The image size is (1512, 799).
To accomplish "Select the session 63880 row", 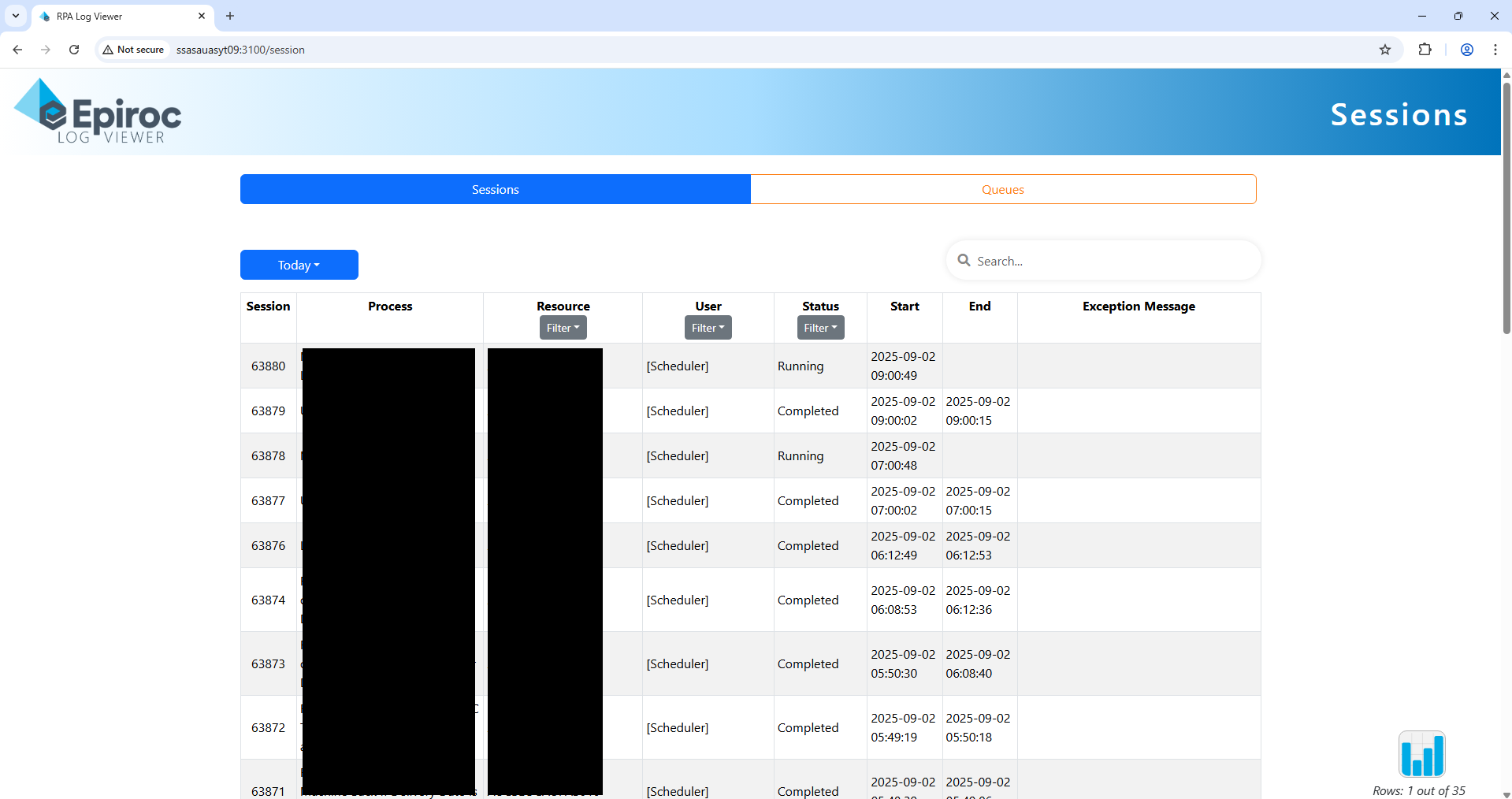I will coord(268,366).
